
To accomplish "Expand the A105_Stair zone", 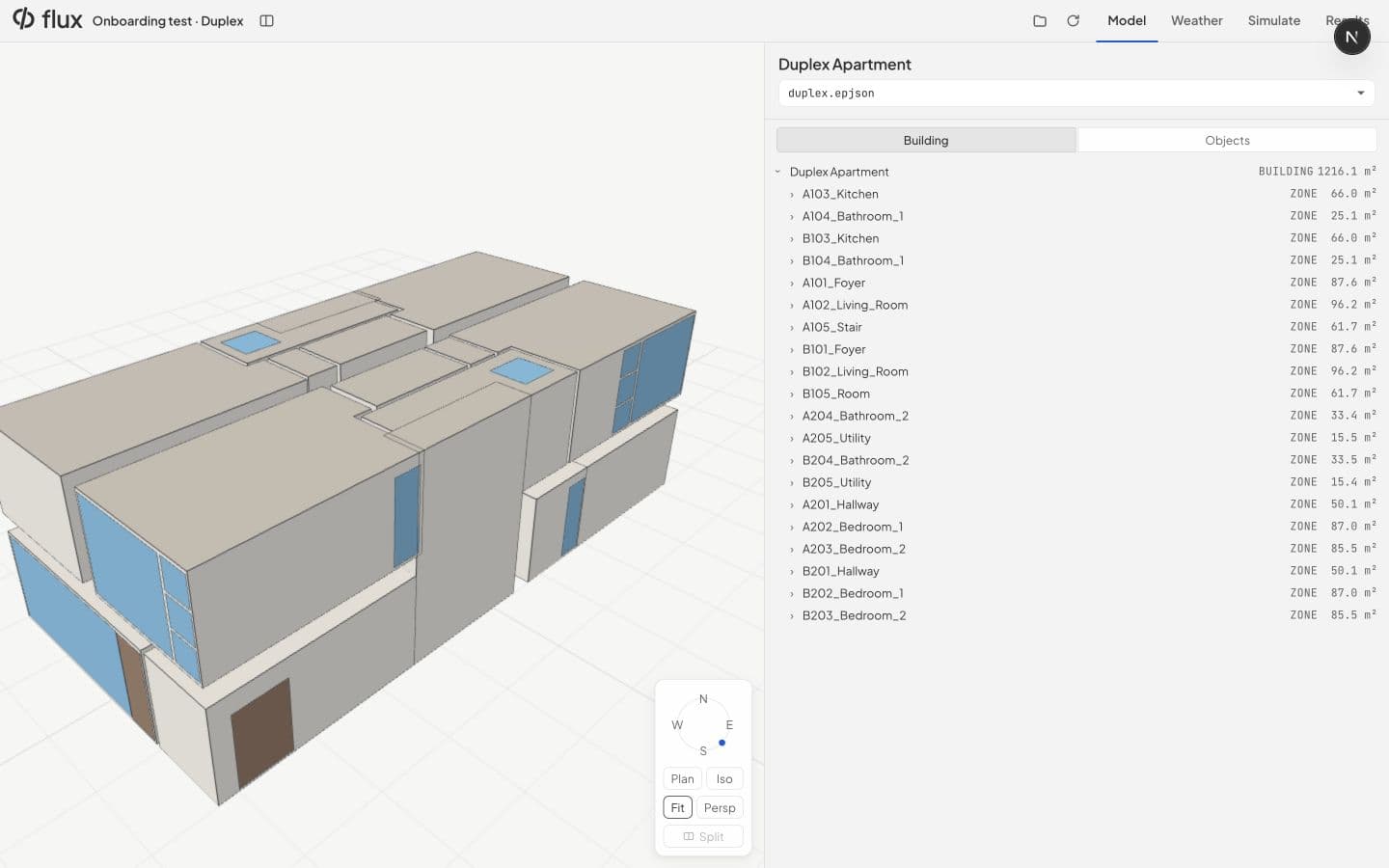I will [792, 327].
